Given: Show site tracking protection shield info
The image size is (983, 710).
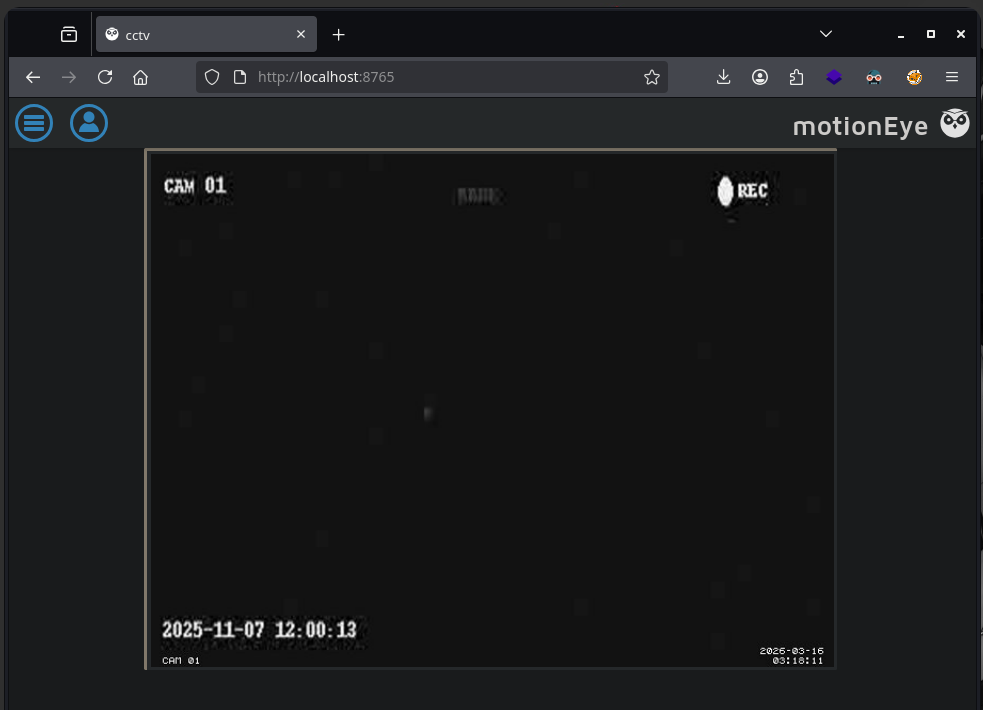Looking at the screenshot, I should coord(212,77).
